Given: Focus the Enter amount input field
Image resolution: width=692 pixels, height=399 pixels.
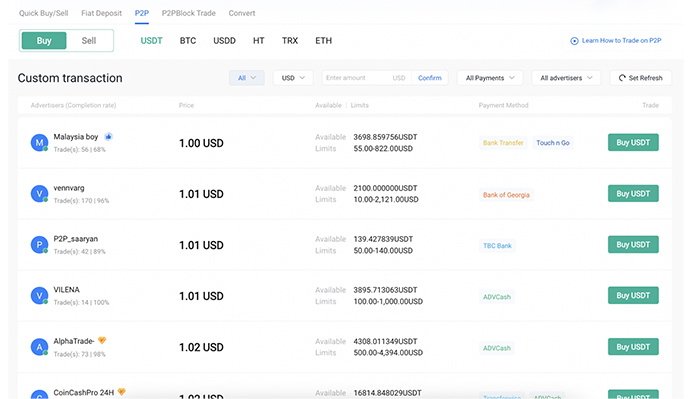Looking at the screenshot, I should point(366,78).
